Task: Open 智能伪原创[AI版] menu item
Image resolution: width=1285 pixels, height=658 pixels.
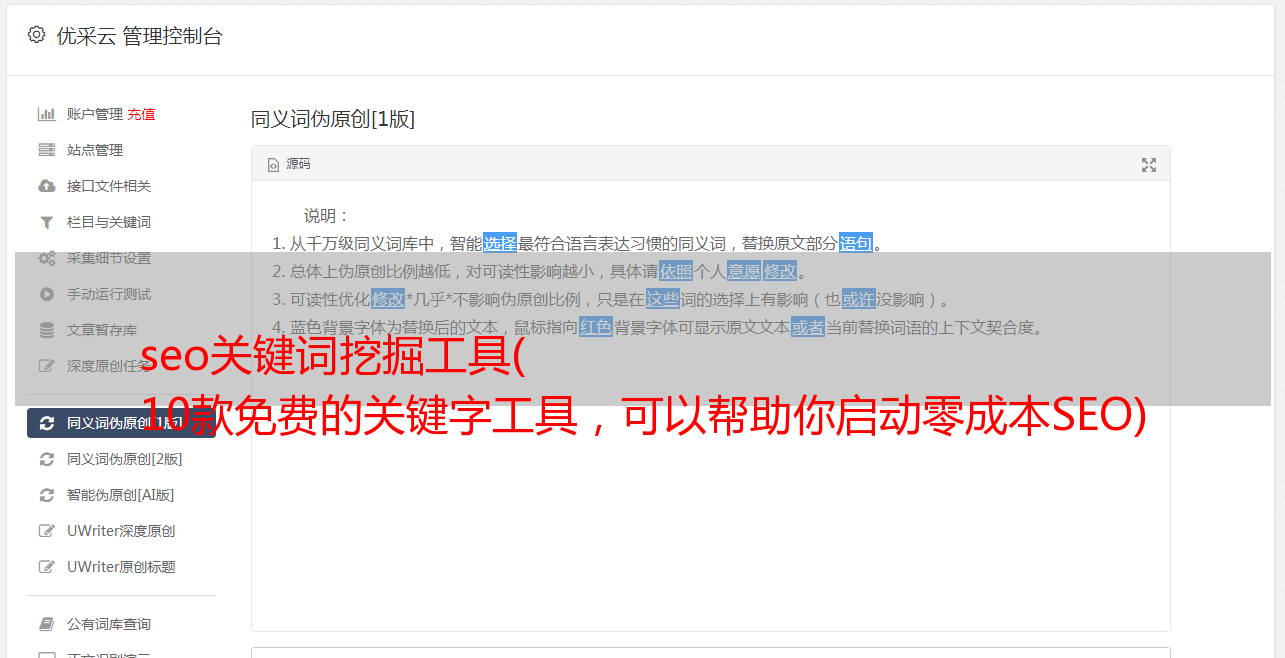Action: click(x=120, y=495)
